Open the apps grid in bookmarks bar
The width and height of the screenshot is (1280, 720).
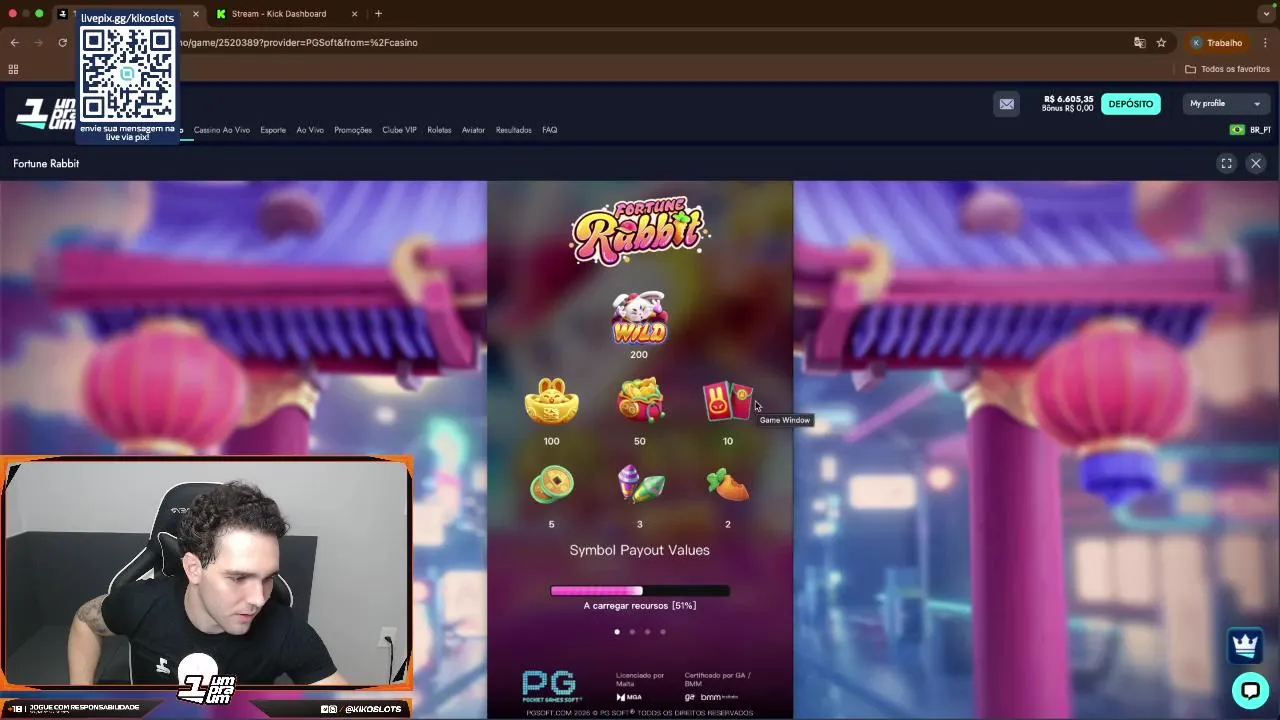tap(13, 69)
